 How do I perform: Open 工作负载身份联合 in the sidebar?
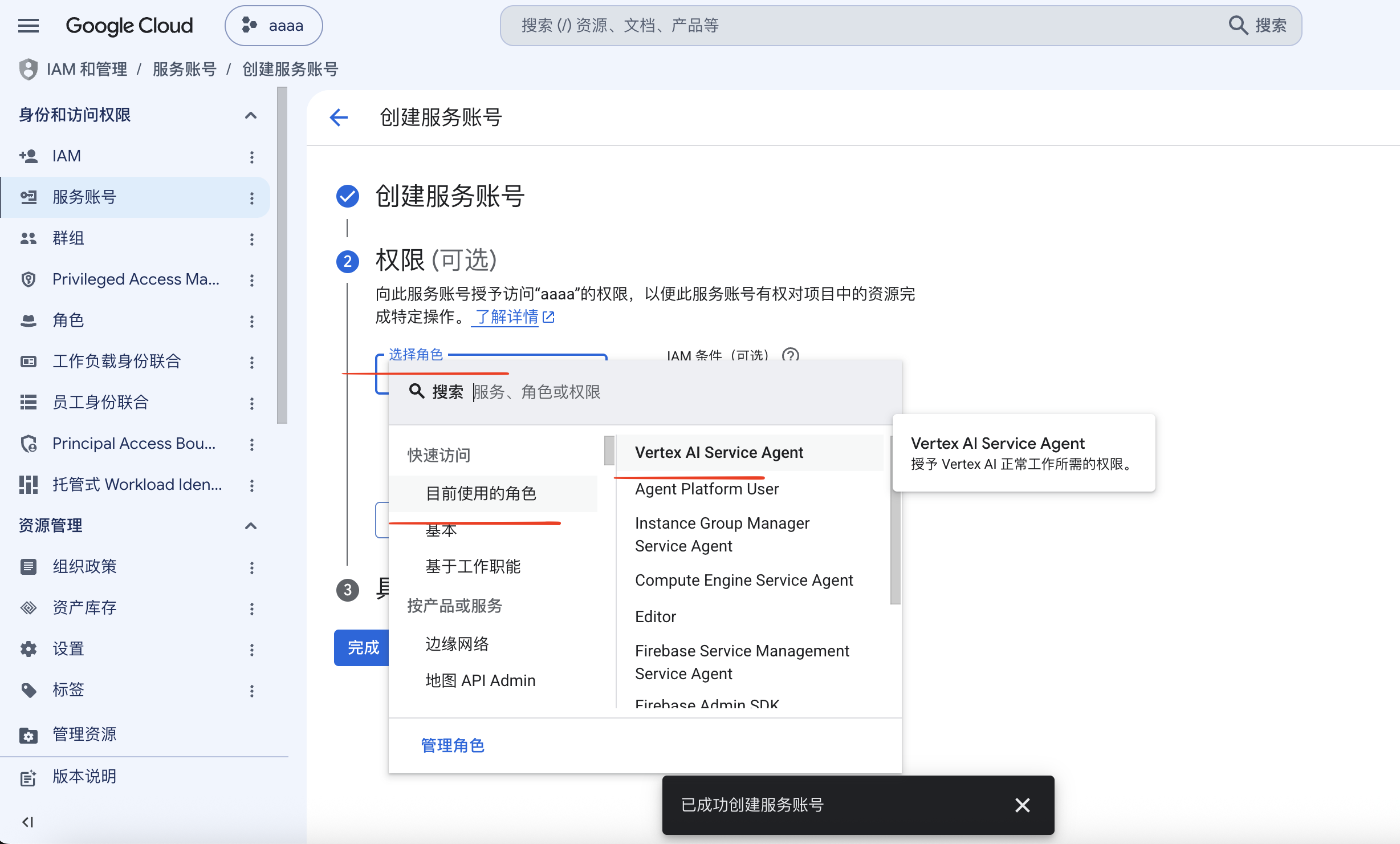(136, 362)
